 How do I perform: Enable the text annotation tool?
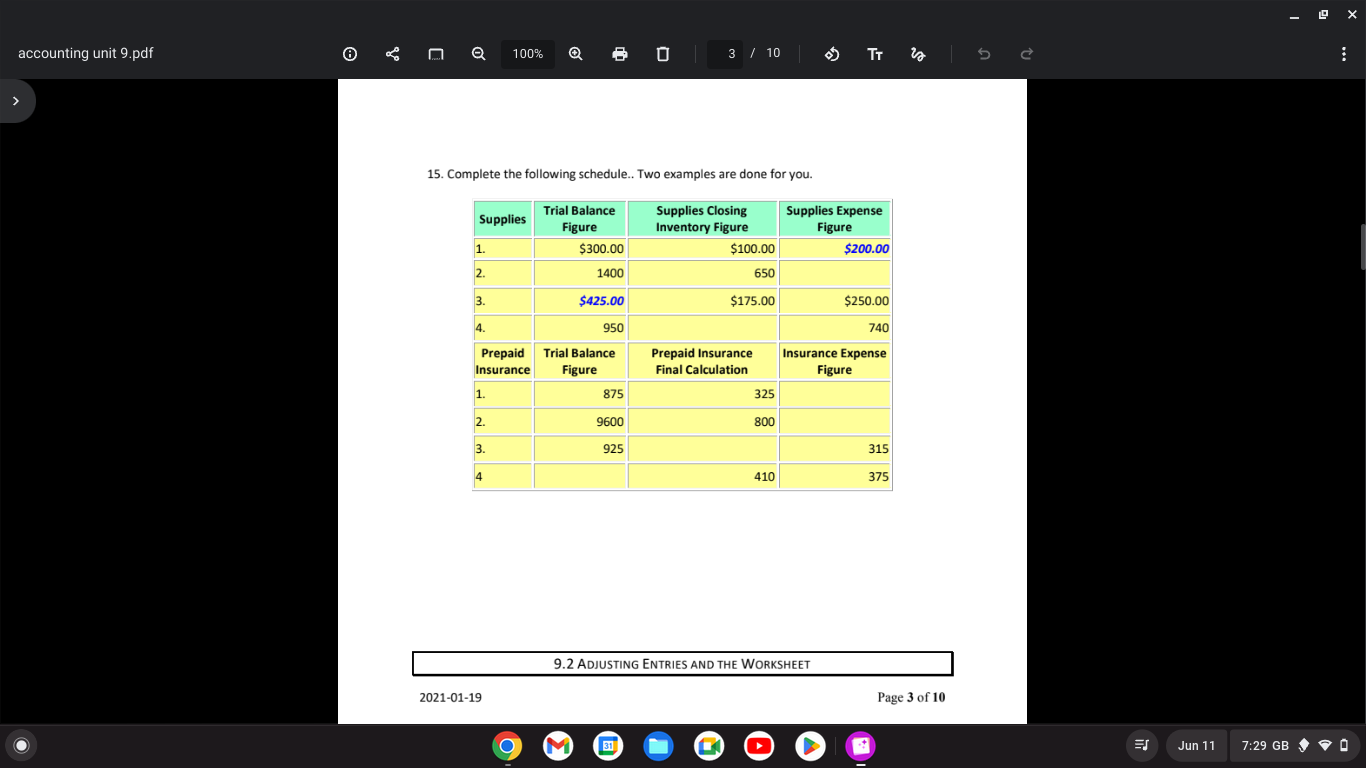[875, 53]
